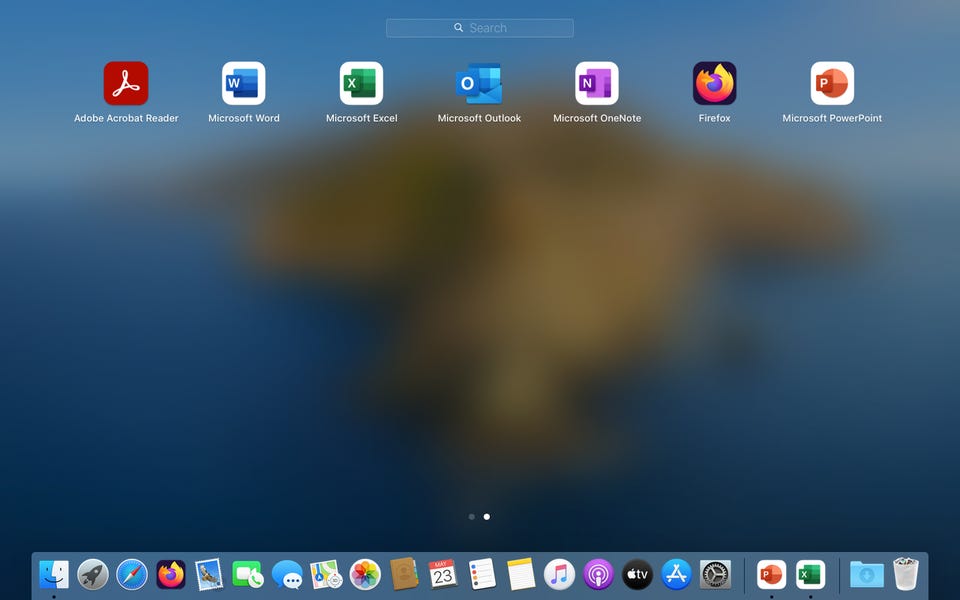Image resolution: width=960 pixels, height=600 pixels.
Task: Open Finder from the Dock
Action: click(x=54, y=575)
